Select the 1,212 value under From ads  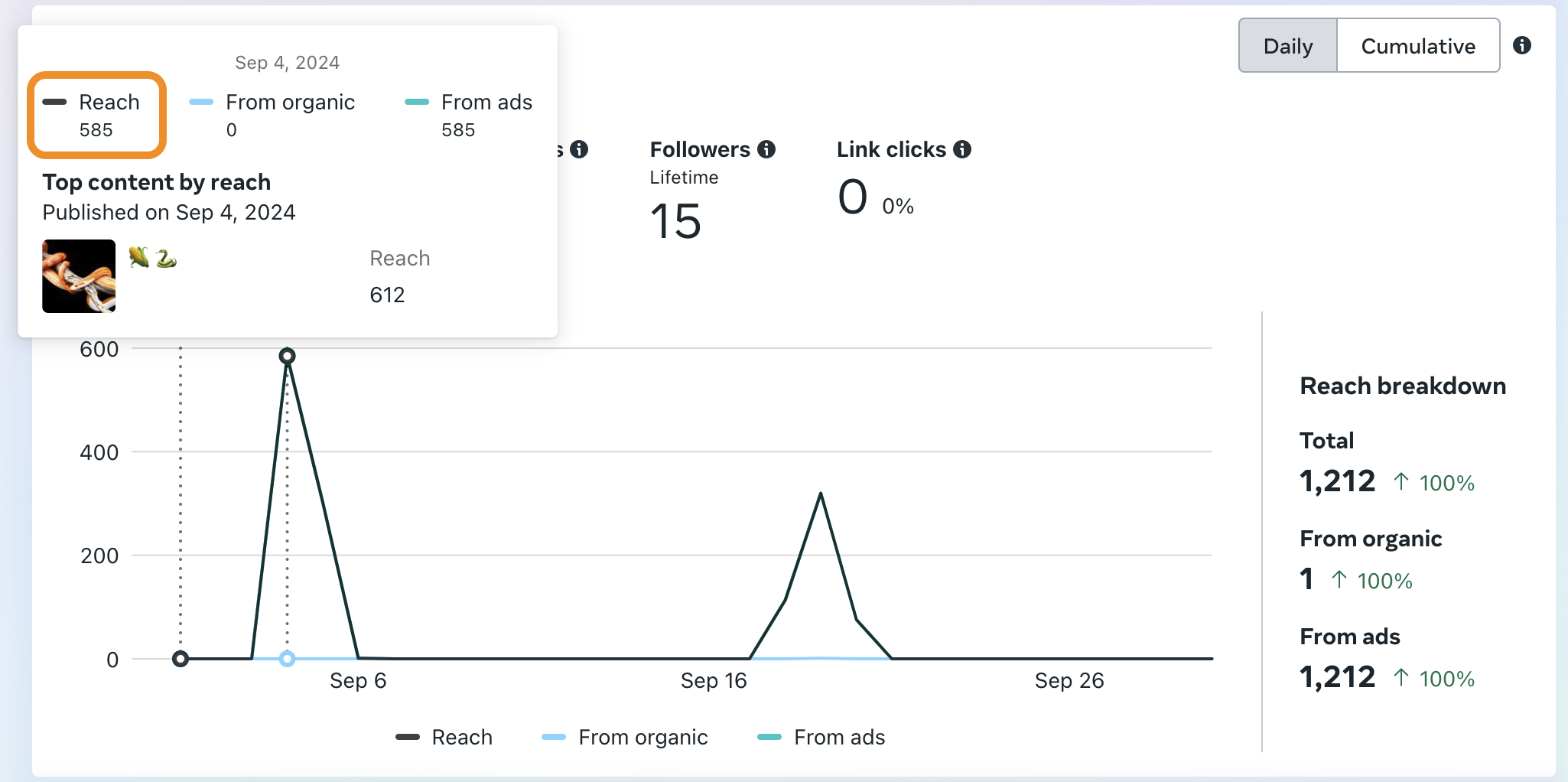click(x=1337, y=677)
